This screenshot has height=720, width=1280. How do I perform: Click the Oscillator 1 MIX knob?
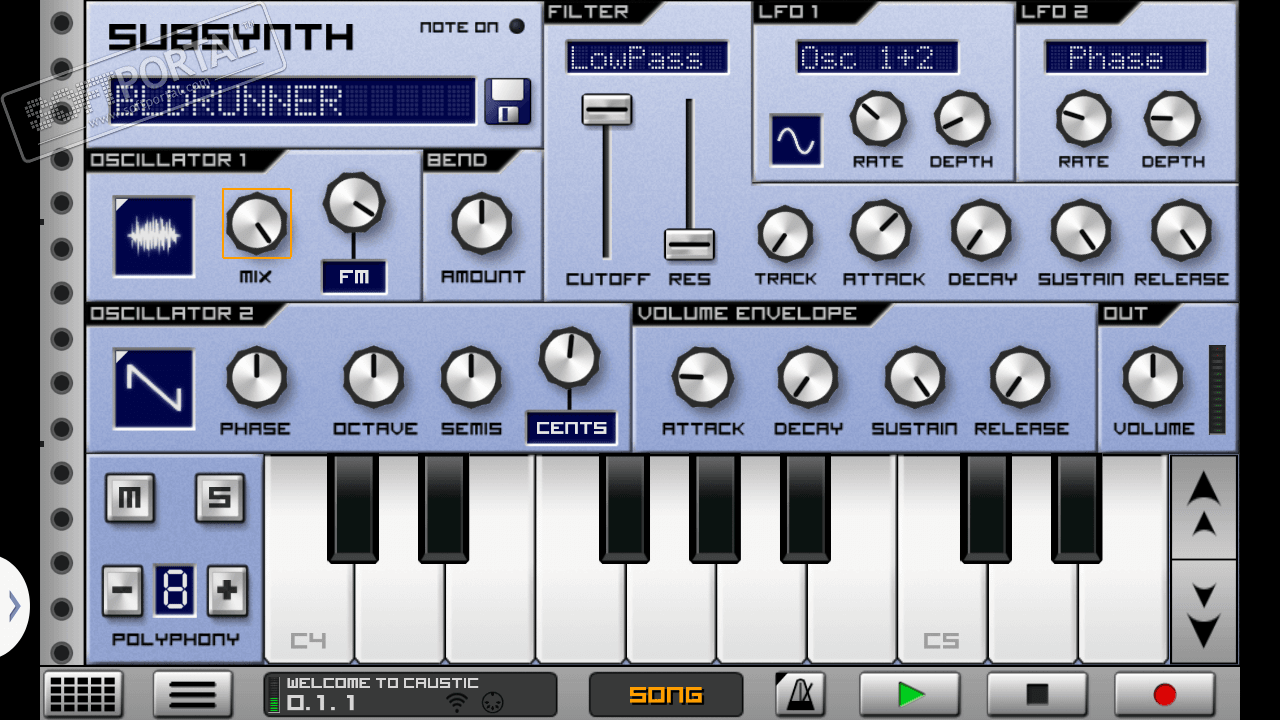pyautogui.click(x=256, y=223)
